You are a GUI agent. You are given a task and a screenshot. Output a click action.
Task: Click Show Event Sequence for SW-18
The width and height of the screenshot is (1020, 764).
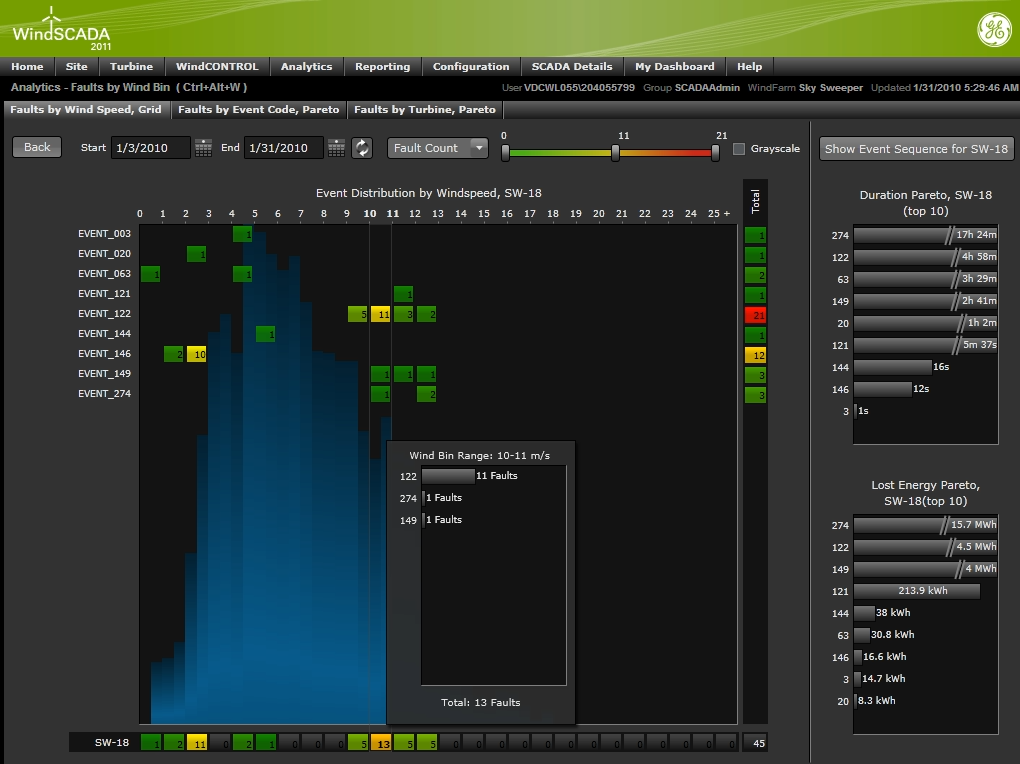[917, 148]
